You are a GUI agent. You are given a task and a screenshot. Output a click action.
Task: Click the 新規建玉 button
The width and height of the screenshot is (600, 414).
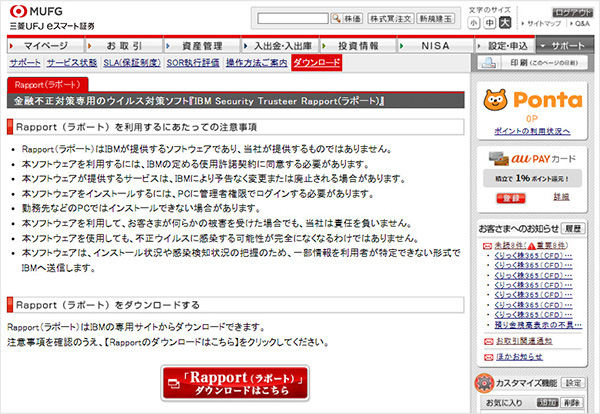(436, 18)
